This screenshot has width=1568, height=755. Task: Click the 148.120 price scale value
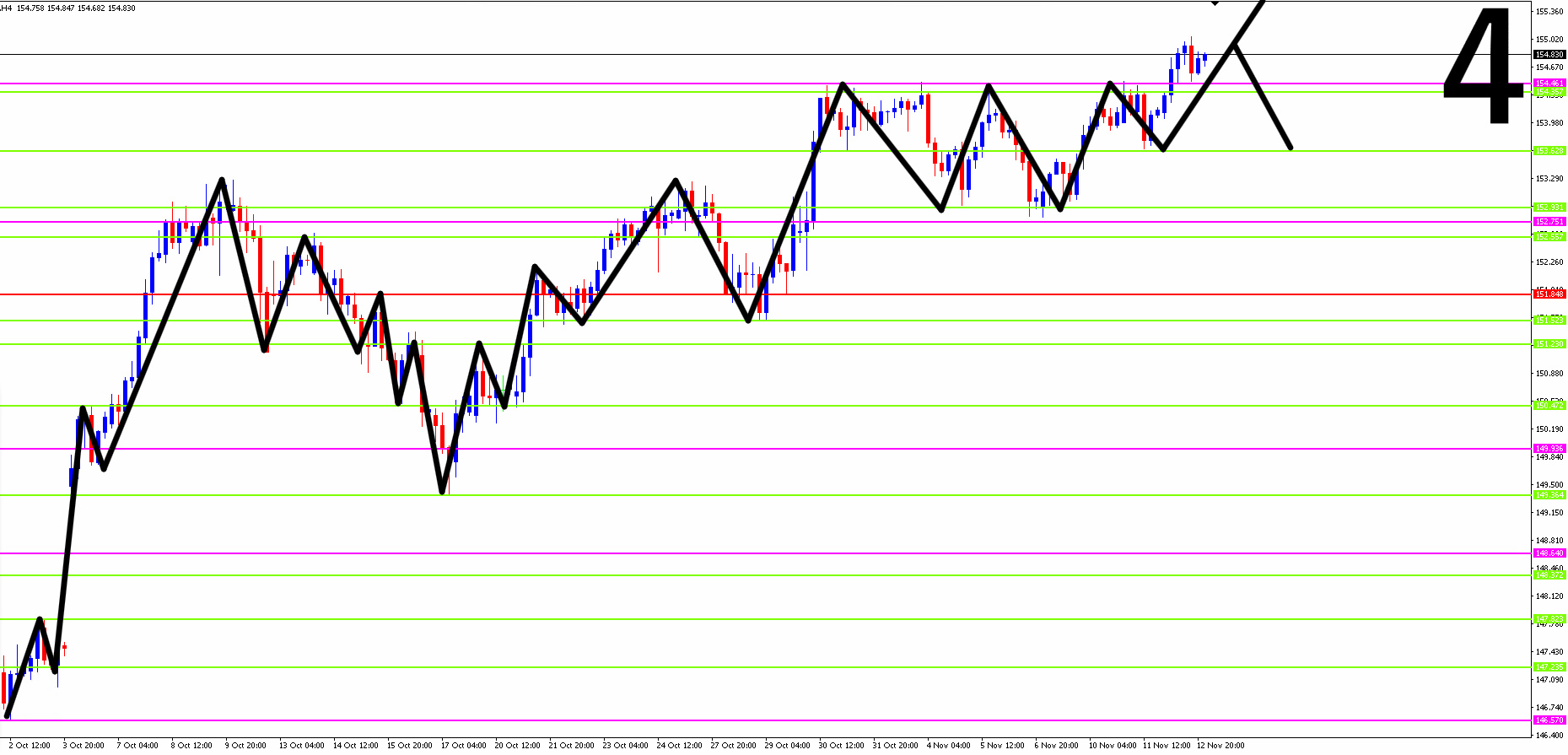[x=1550, y=596]
